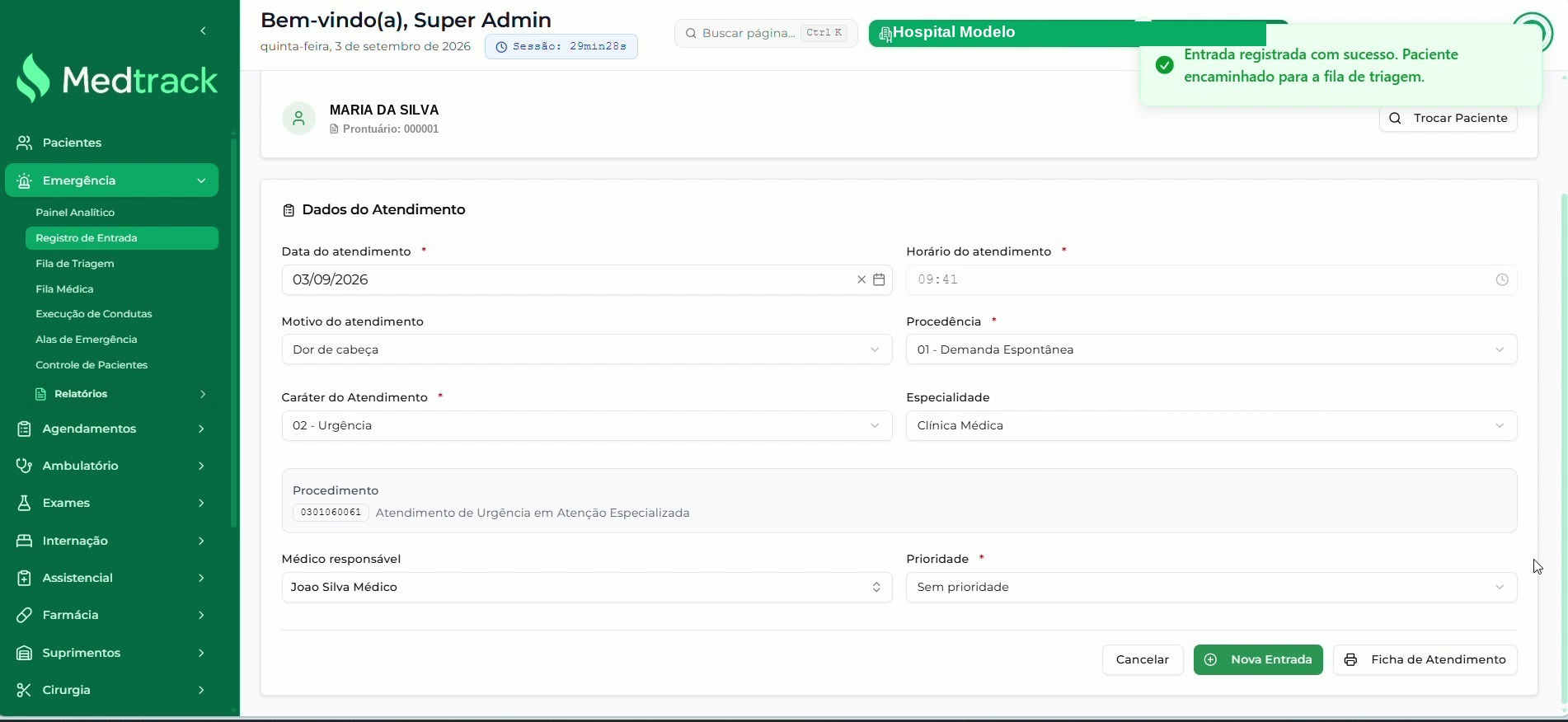Image resolution: width=1568 pixels, height=722 pixels.
Task: Click the Prontuário: 000001 text
Action: click(x=391, y=129)
